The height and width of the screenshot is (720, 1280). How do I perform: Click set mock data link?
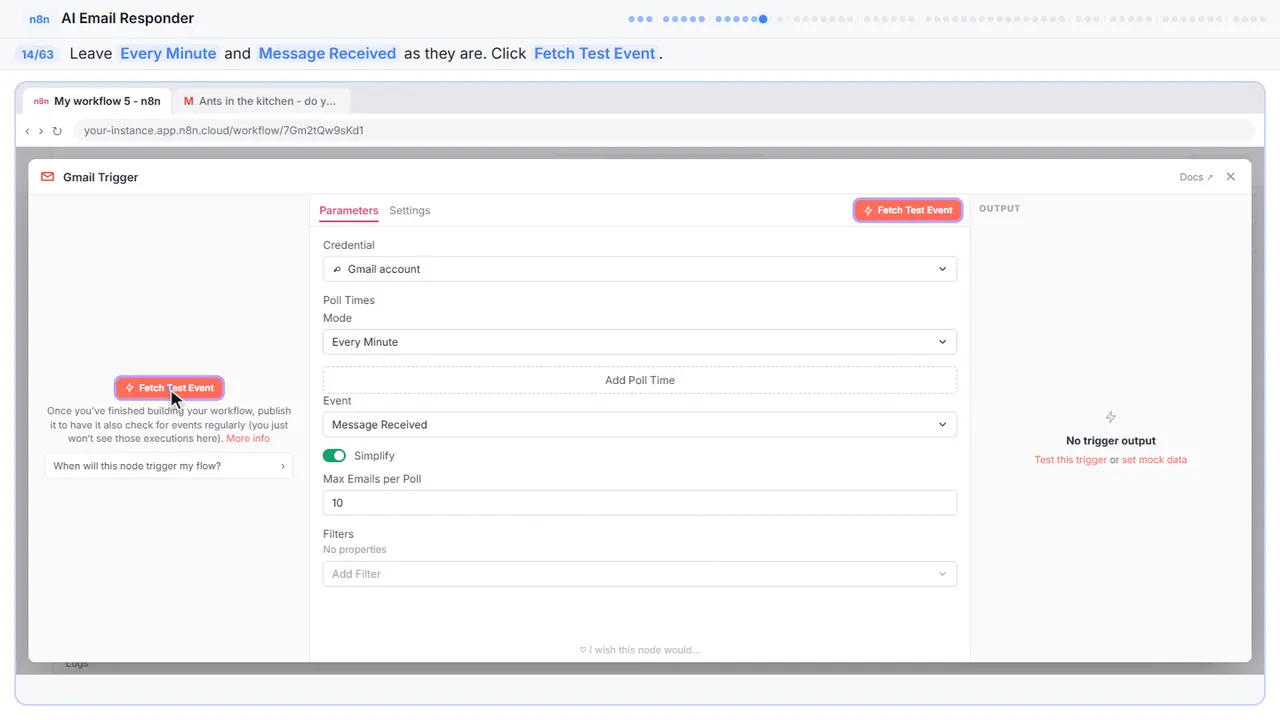(1154, 460)
